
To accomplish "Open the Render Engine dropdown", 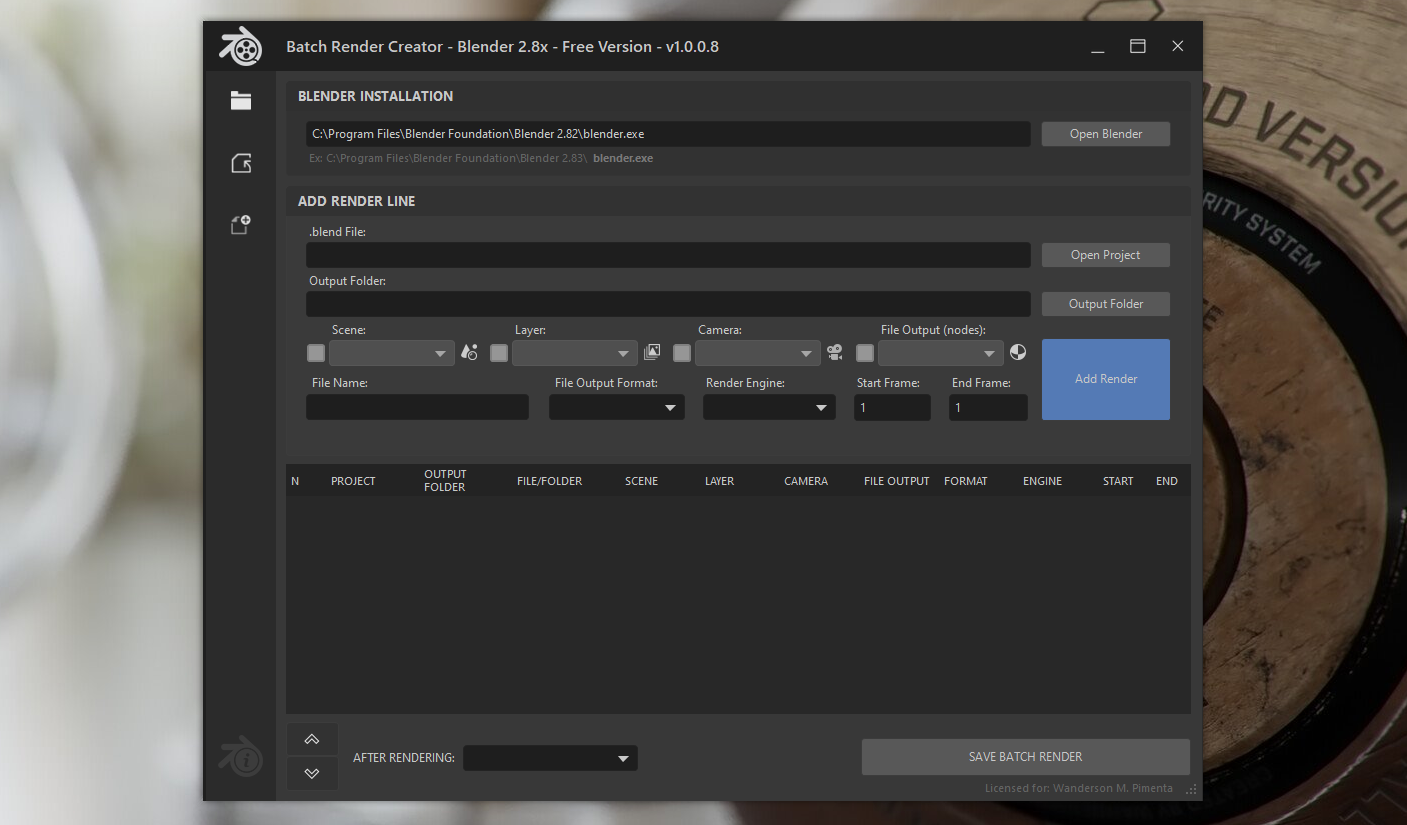I will pyautogui.click(x=768, y=407).
